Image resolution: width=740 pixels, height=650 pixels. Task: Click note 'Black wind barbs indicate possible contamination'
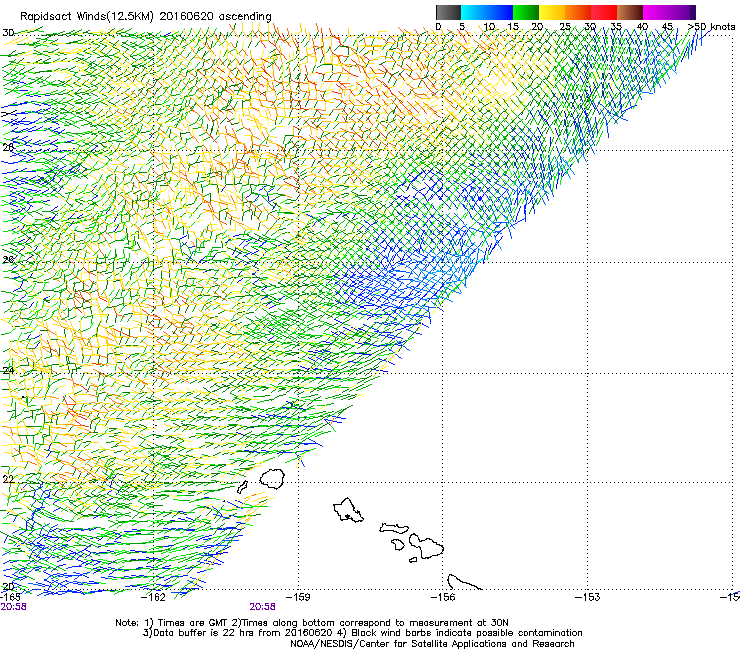[x=466, y=633]
